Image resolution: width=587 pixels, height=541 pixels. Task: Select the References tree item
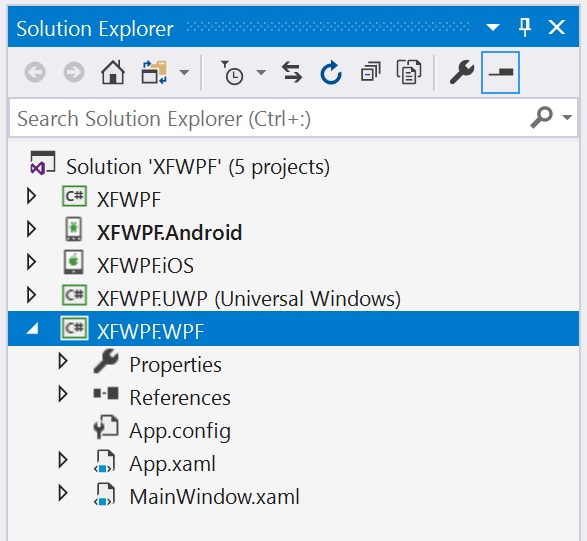pos(180,398)
